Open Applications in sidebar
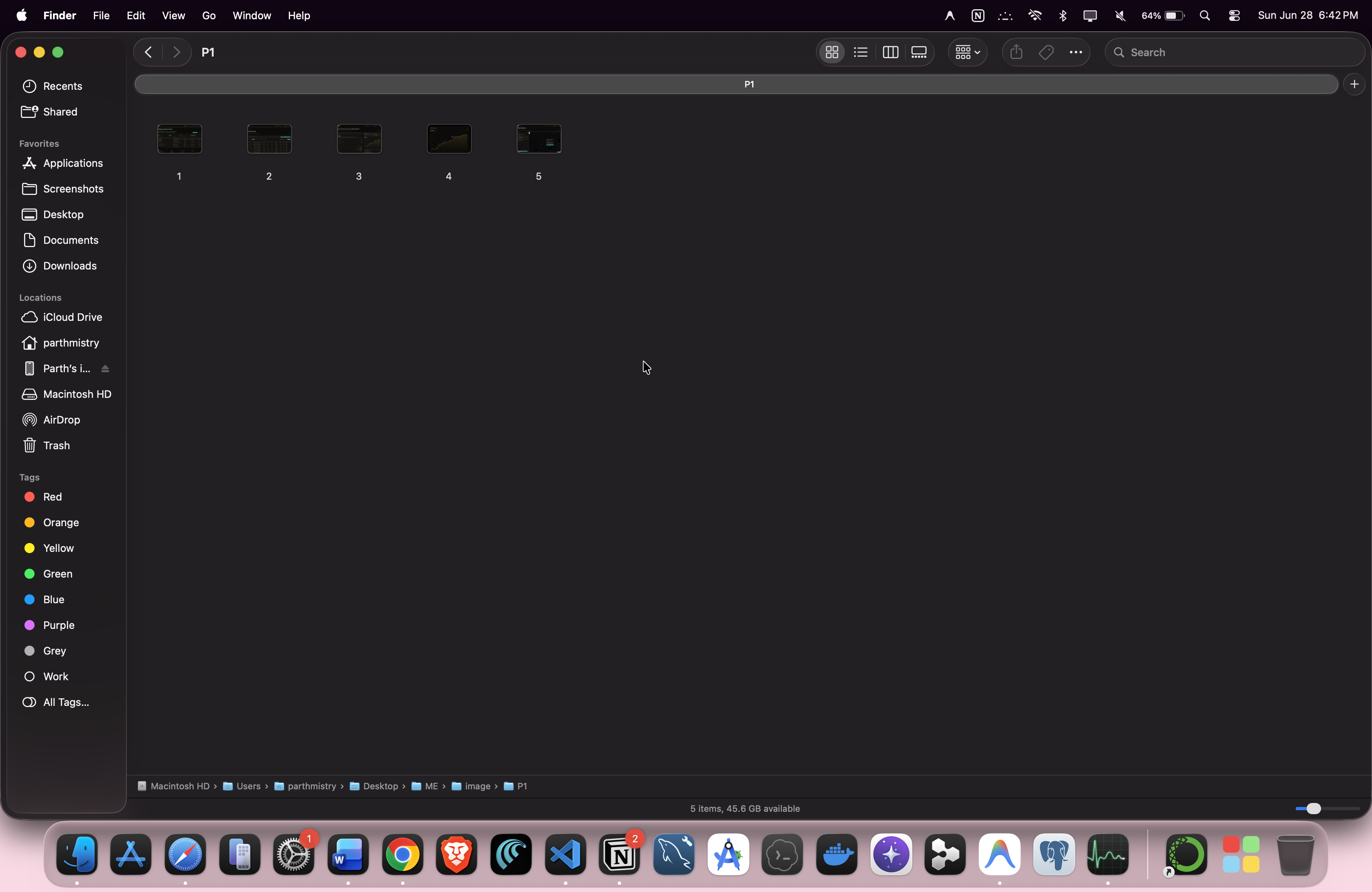 (x=73, y=163)
